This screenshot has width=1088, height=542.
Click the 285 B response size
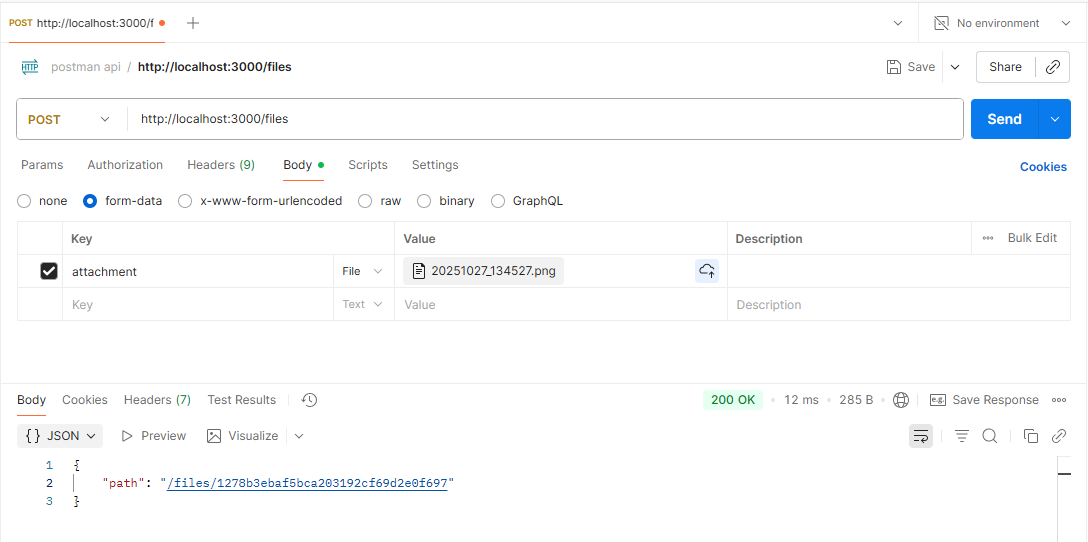856,400
